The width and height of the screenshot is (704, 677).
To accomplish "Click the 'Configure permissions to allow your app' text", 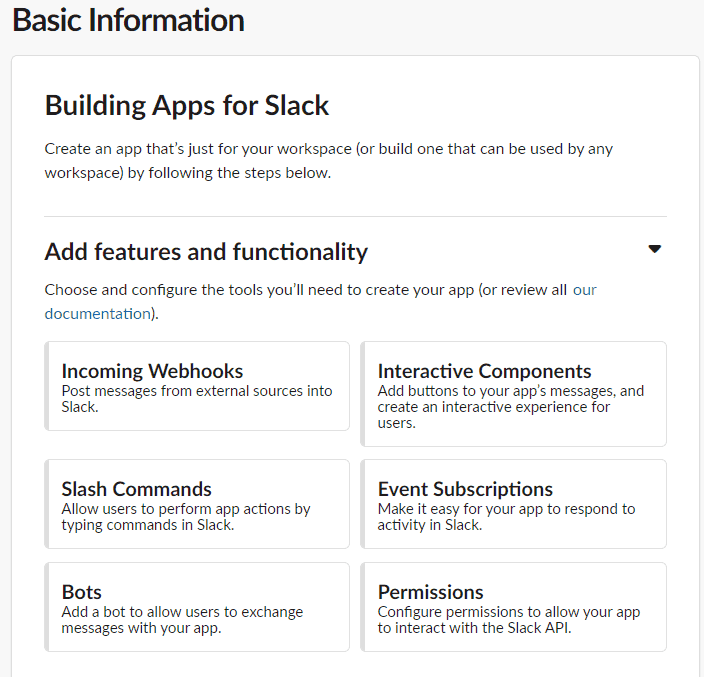I will click(509, 620).
